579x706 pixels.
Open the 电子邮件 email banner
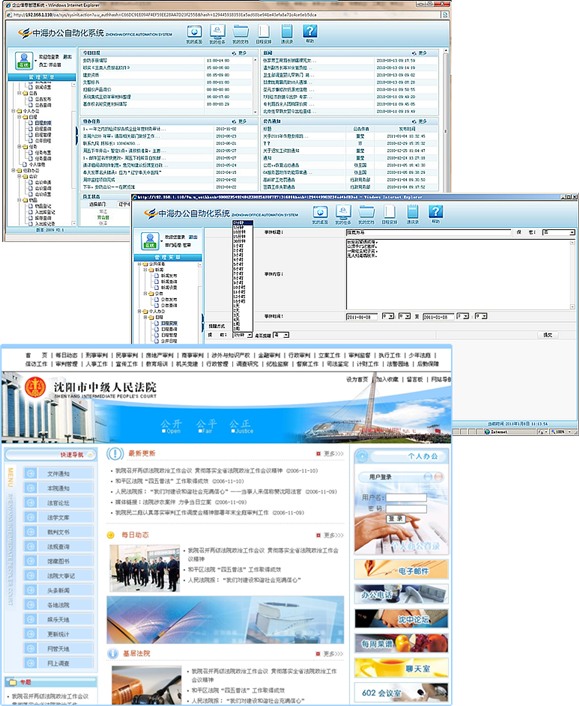[401, 570]
